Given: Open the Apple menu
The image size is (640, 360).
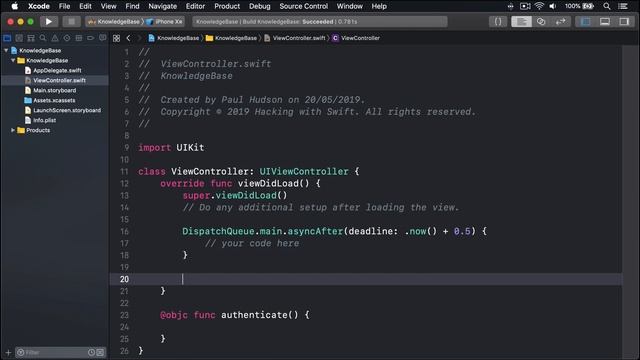Looking at the screenshot, I should [x=15, y=6].
